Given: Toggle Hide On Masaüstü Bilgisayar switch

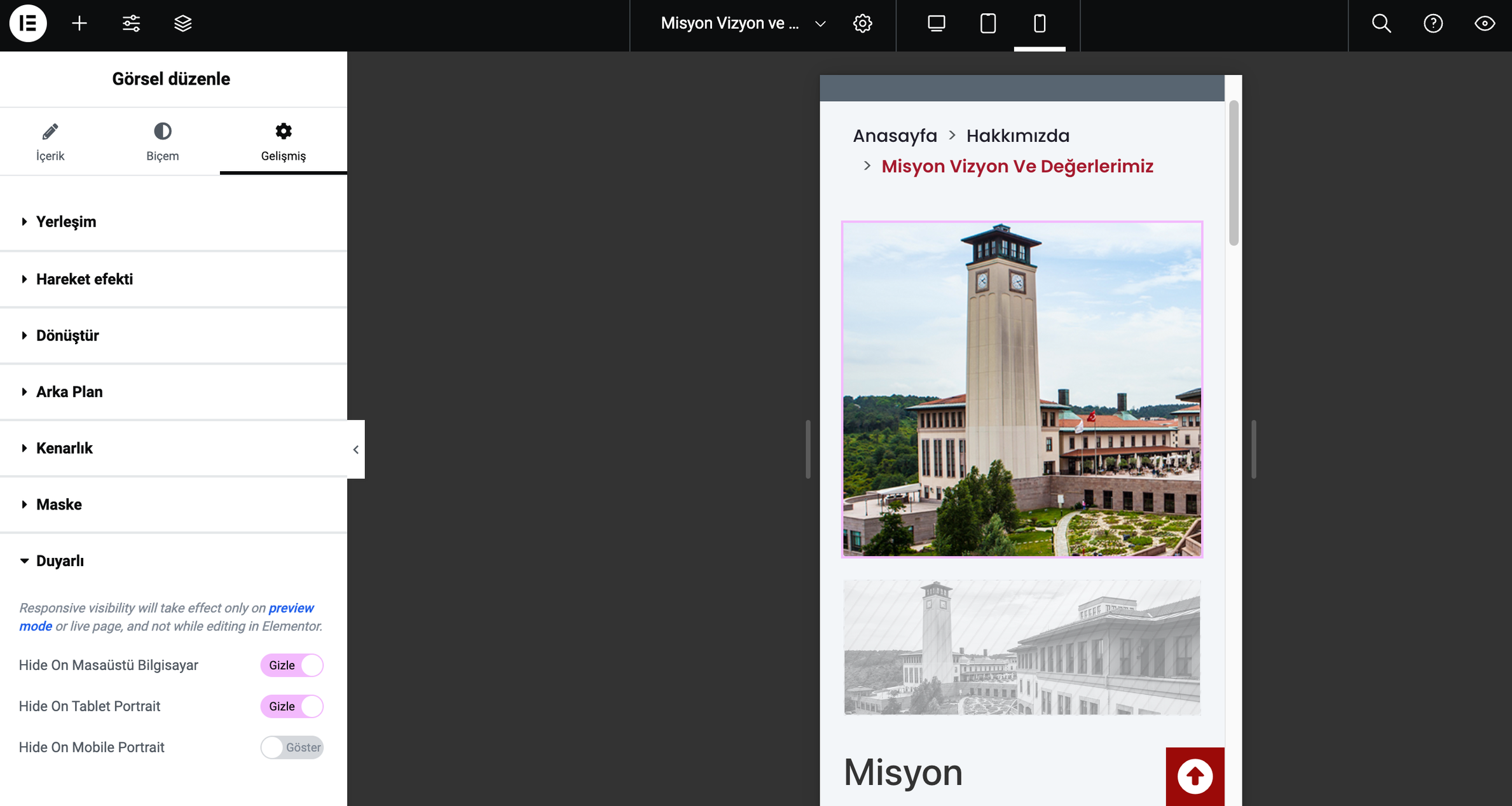Looking at the screenshot, I should pos(292,665).
